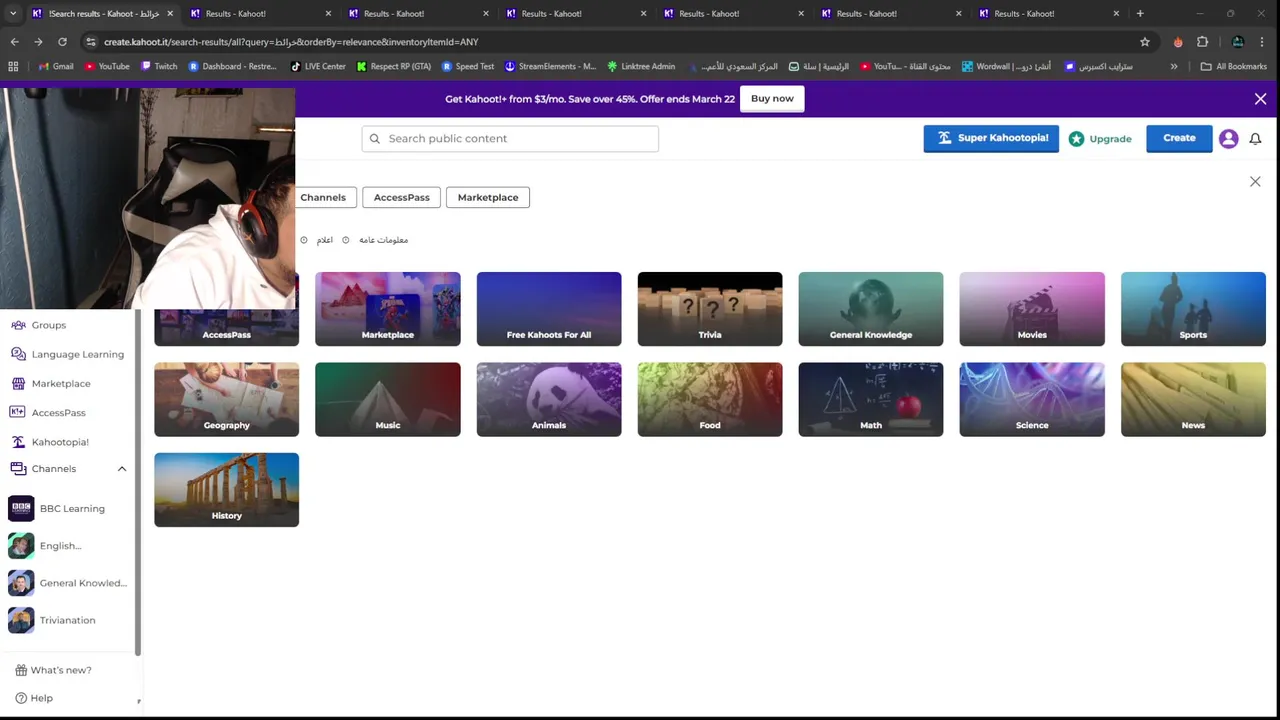Click recent search اعلام

pos(325,240)
